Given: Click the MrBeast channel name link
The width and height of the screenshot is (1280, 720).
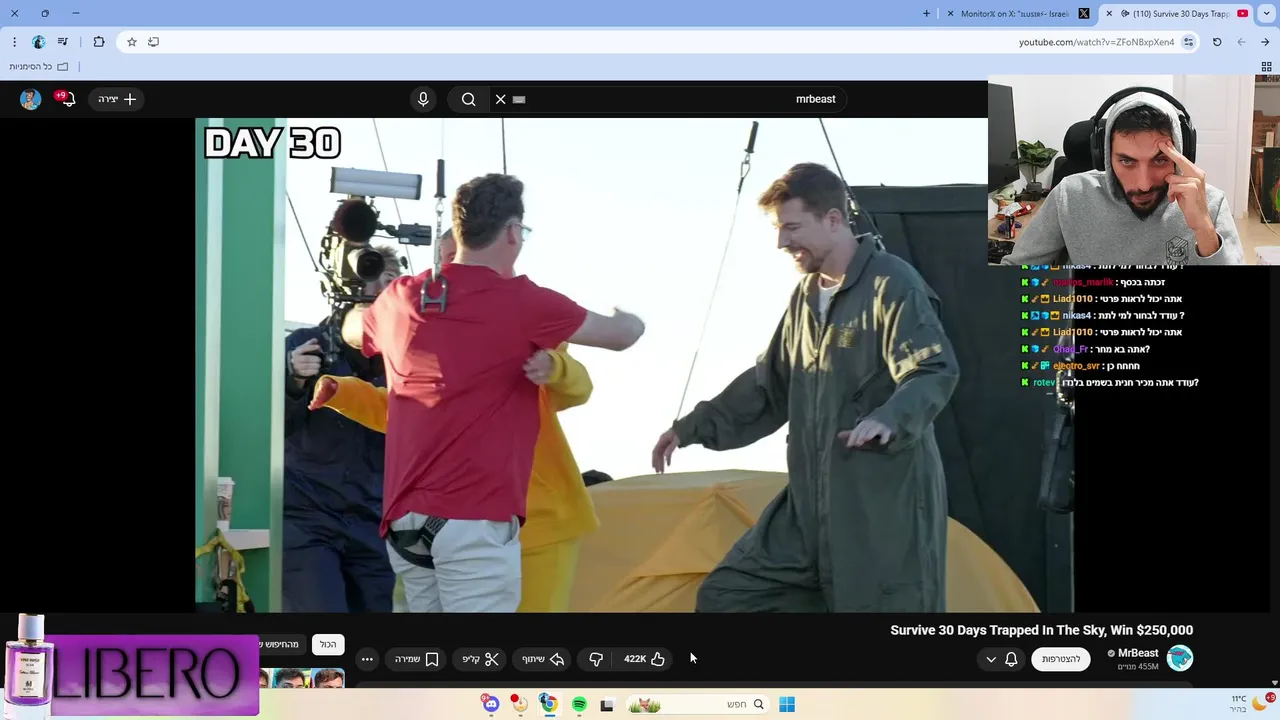Looking at the screenshot, I should pos(1138,653).
